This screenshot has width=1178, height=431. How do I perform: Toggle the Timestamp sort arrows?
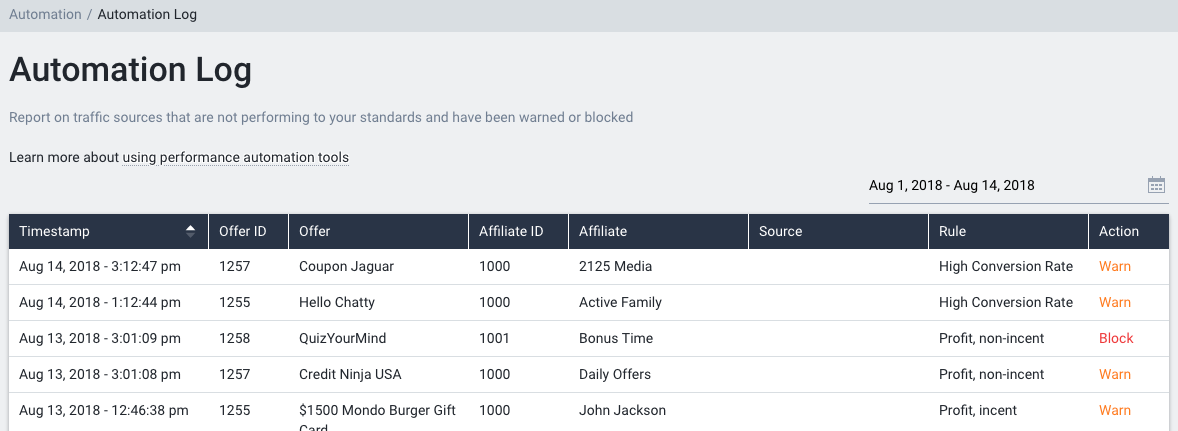(x=191, y=231)
